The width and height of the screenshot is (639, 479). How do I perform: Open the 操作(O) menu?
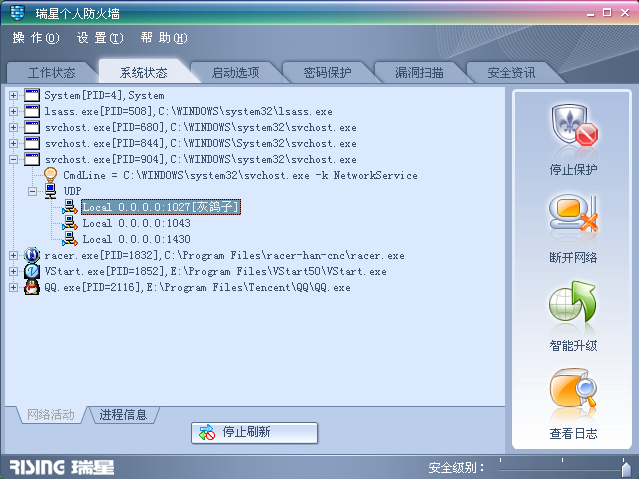tap(36, 38)
